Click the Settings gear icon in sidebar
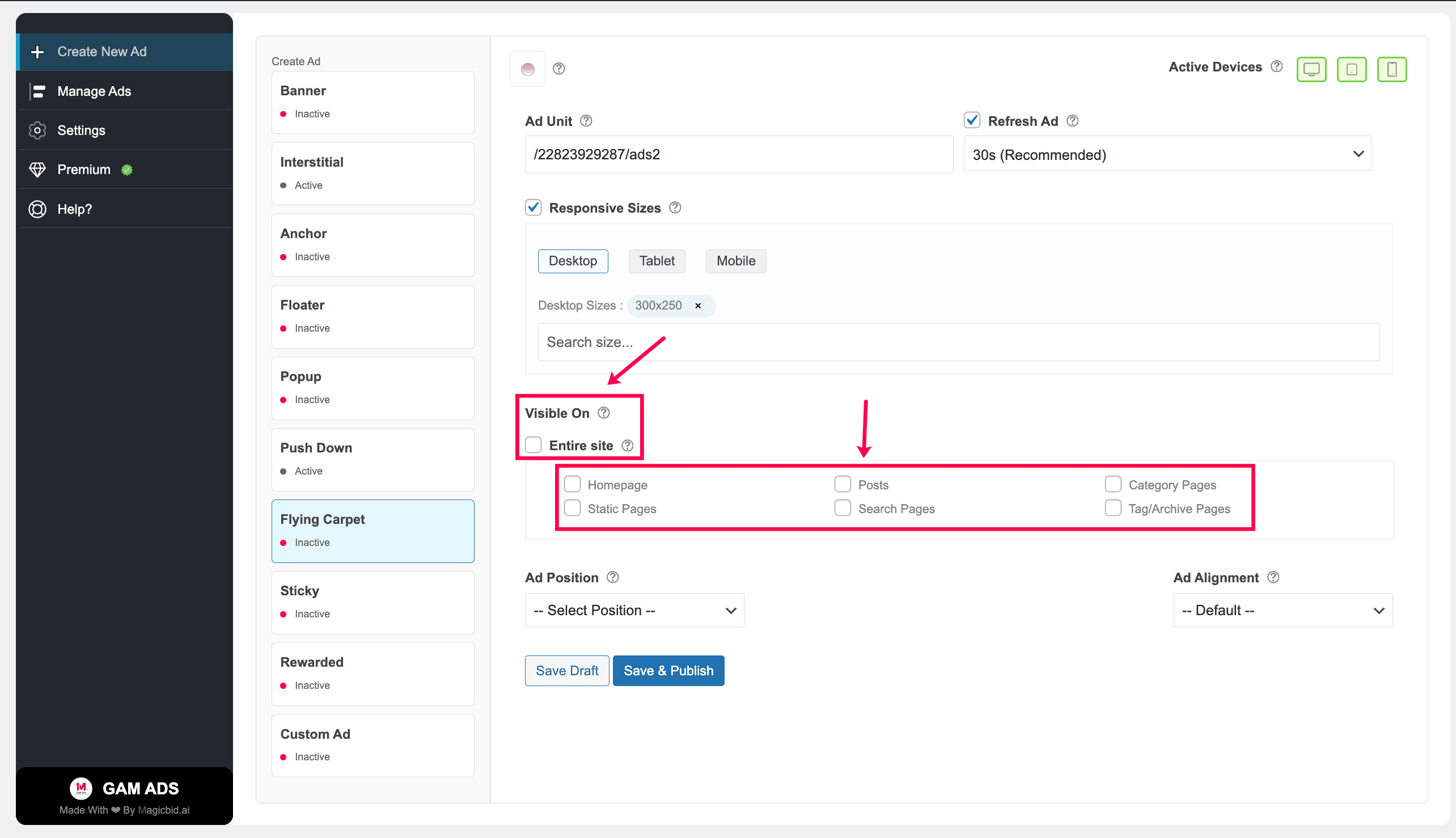The image size is (1456, 838). coord(37,130)
